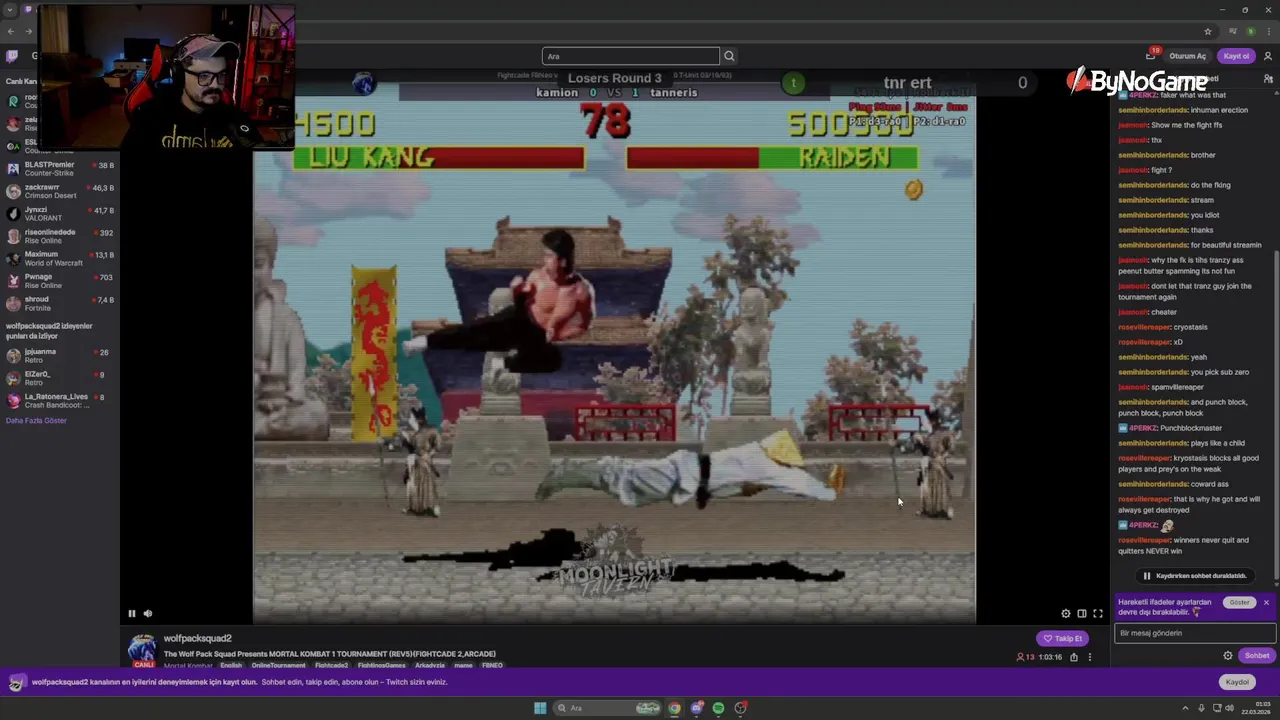Viewport: 1280px width, 720px height.
Task: Click the 'Fightcade2' tag
Action: 331,665
